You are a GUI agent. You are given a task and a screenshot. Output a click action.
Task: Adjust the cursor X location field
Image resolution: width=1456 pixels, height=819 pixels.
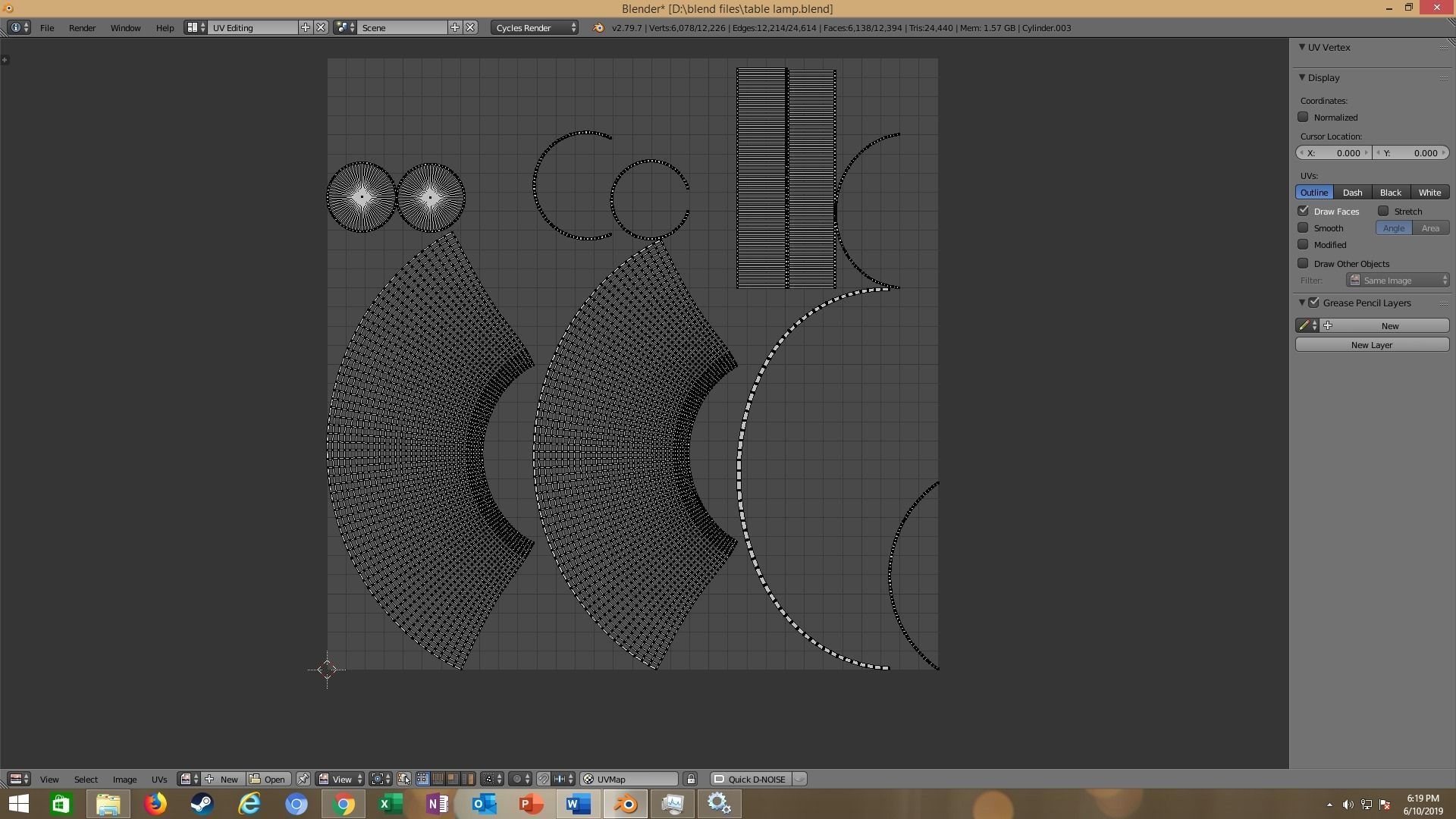[1334, 153]
